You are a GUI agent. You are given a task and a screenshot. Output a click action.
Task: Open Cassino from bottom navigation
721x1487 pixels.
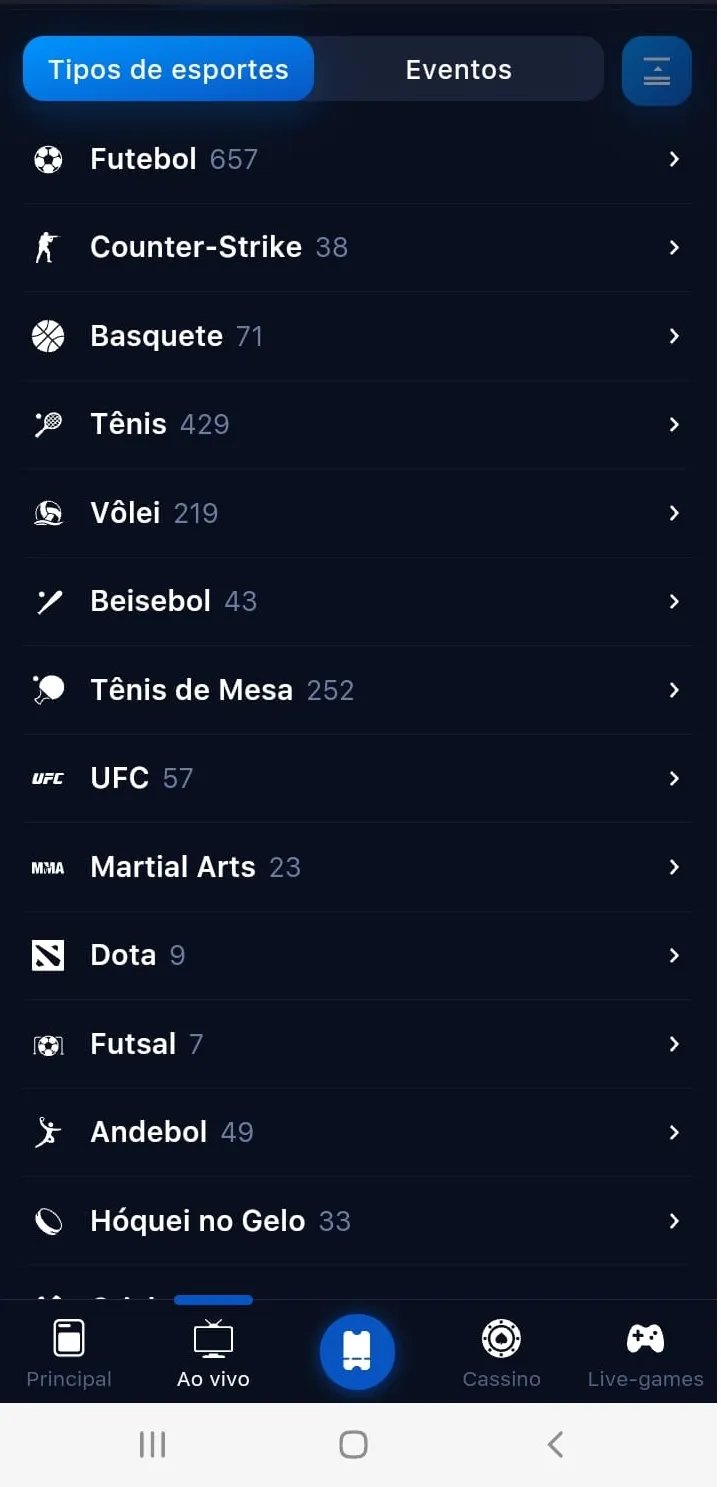click(501, 1354)
